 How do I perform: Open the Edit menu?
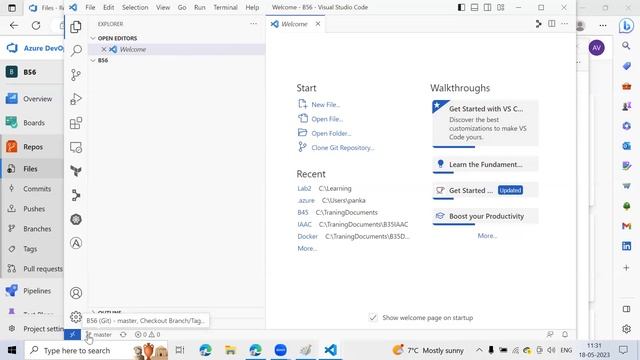109,7
